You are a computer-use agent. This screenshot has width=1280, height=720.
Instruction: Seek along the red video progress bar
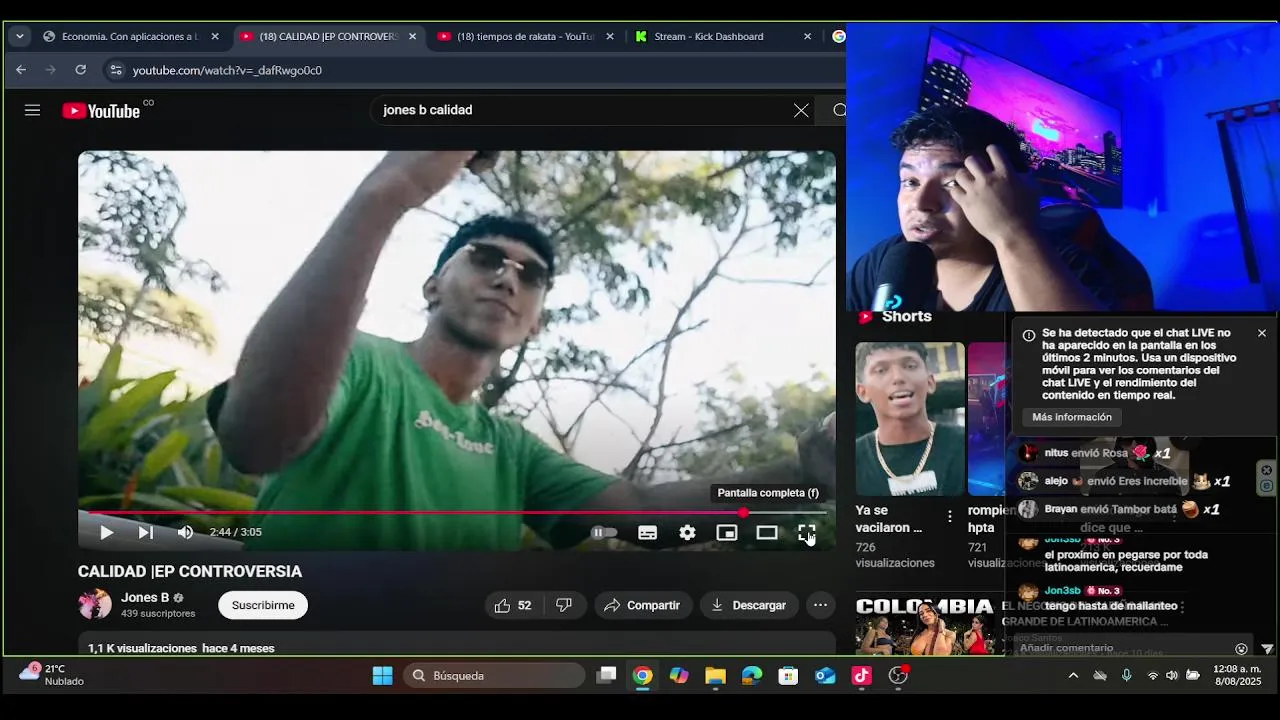(457, 513)
